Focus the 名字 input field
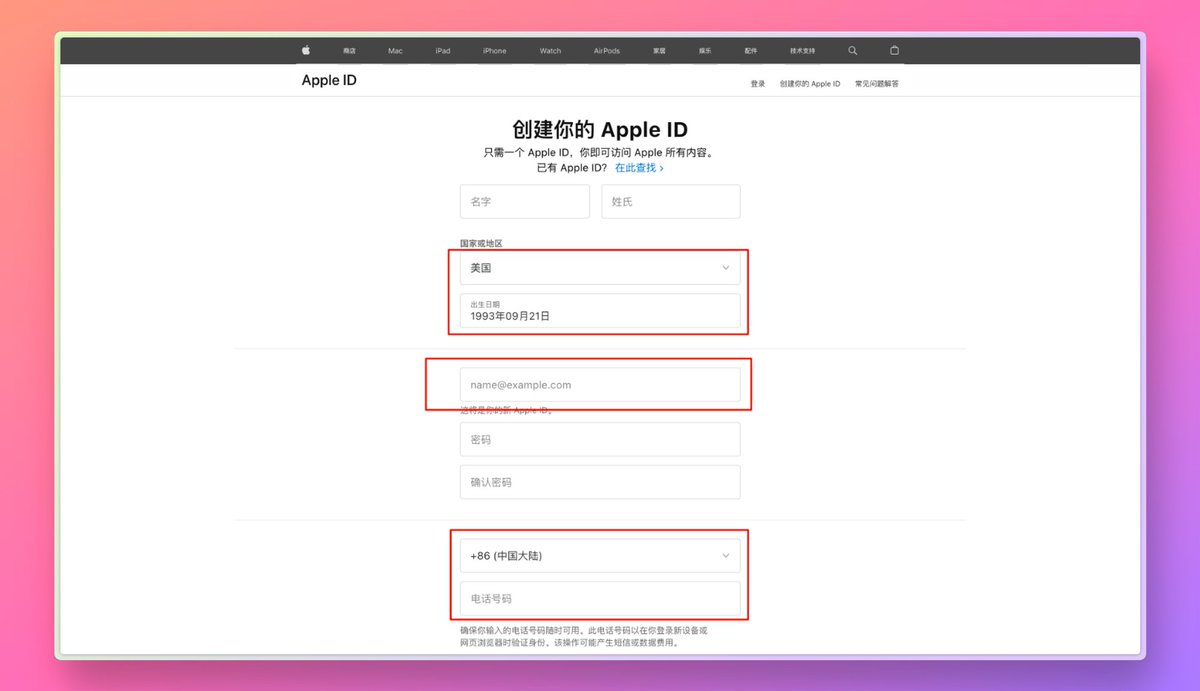Screen dimensions: 1200x691 click(525, 201)
